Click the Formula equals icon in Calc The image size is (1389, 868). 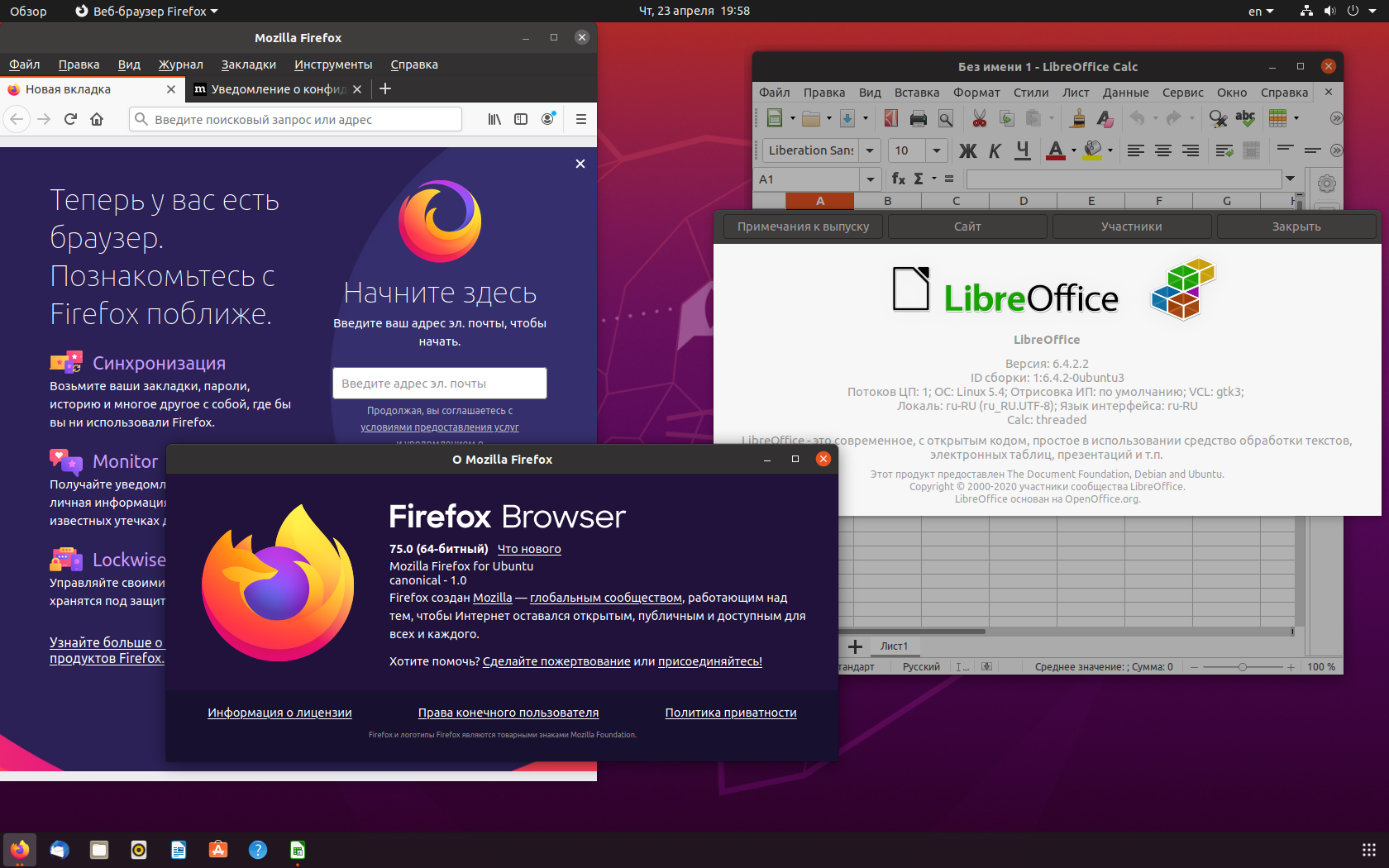pyautogui.click(x=949, y=179)
